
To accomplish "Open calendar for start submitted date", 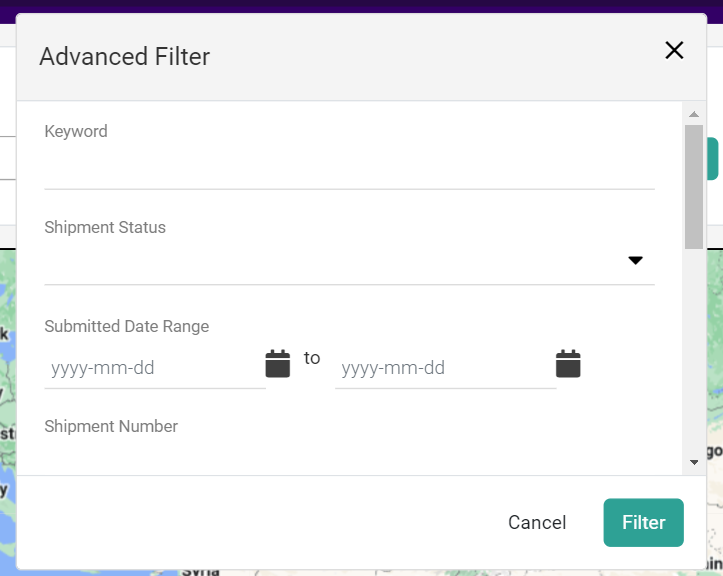I will [278, 364].
